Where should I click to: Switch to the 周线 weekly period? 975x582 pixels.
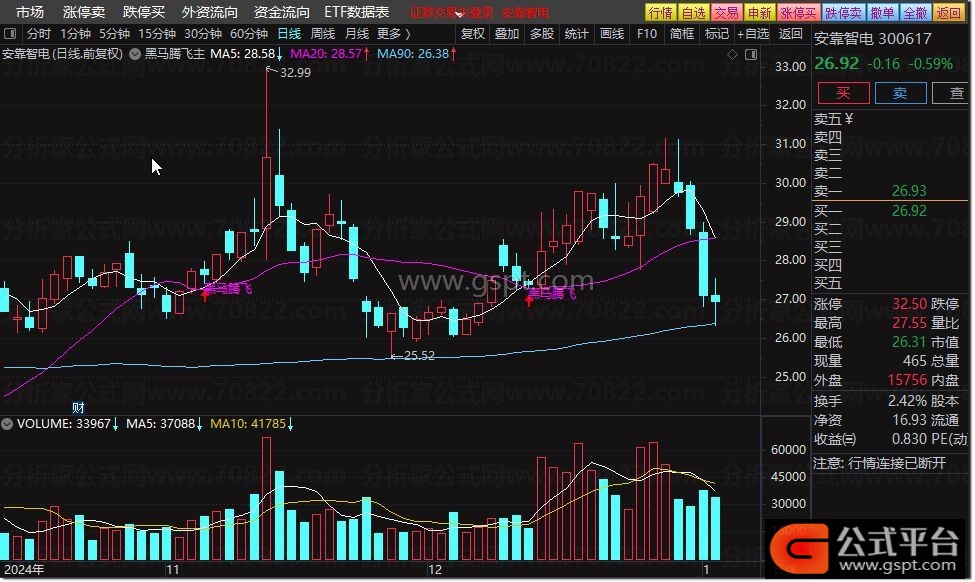point(323,34)
